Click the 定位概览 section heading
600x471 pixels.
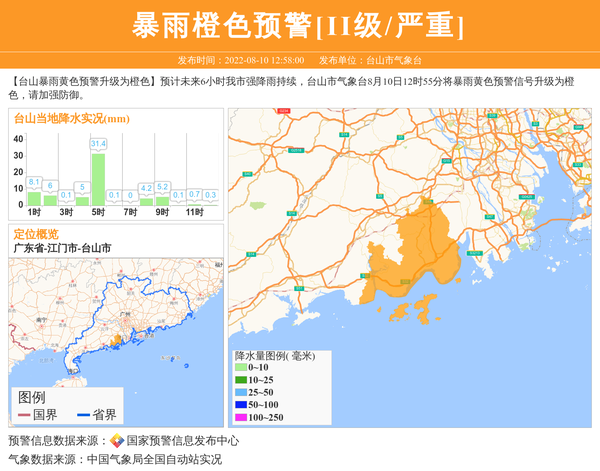coord(35,233)
